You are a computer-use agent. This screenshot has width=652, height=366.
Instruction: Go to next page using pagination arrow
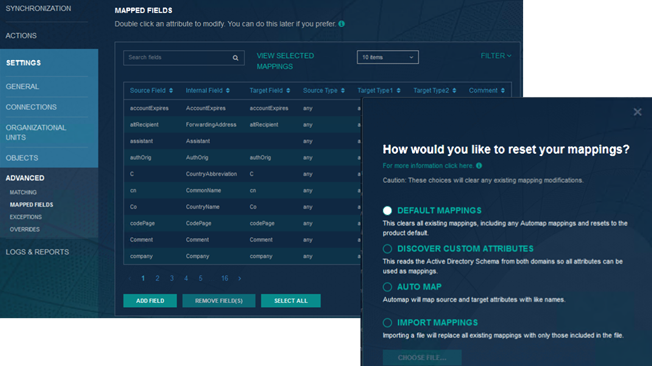click(240, 279)
